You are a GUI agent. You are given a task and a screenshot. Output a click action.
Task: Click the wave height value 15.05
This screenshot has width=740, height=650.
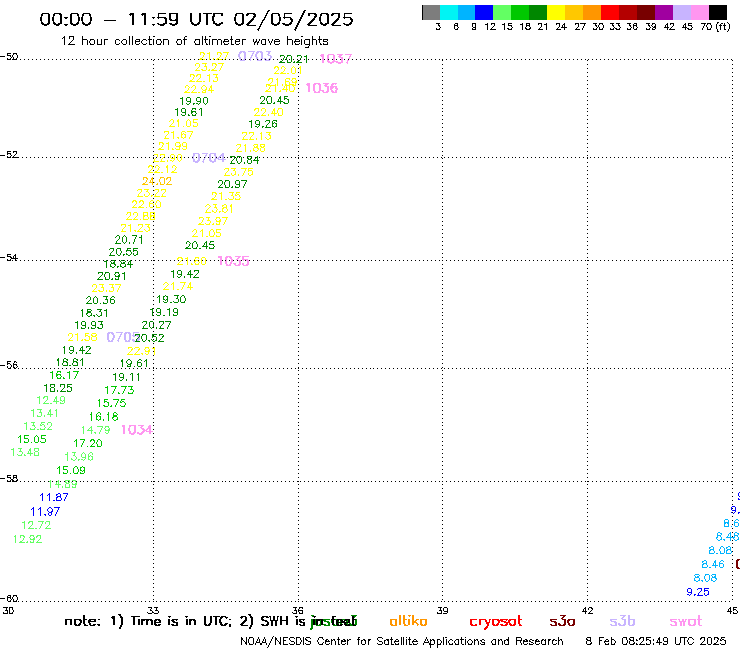32,439
